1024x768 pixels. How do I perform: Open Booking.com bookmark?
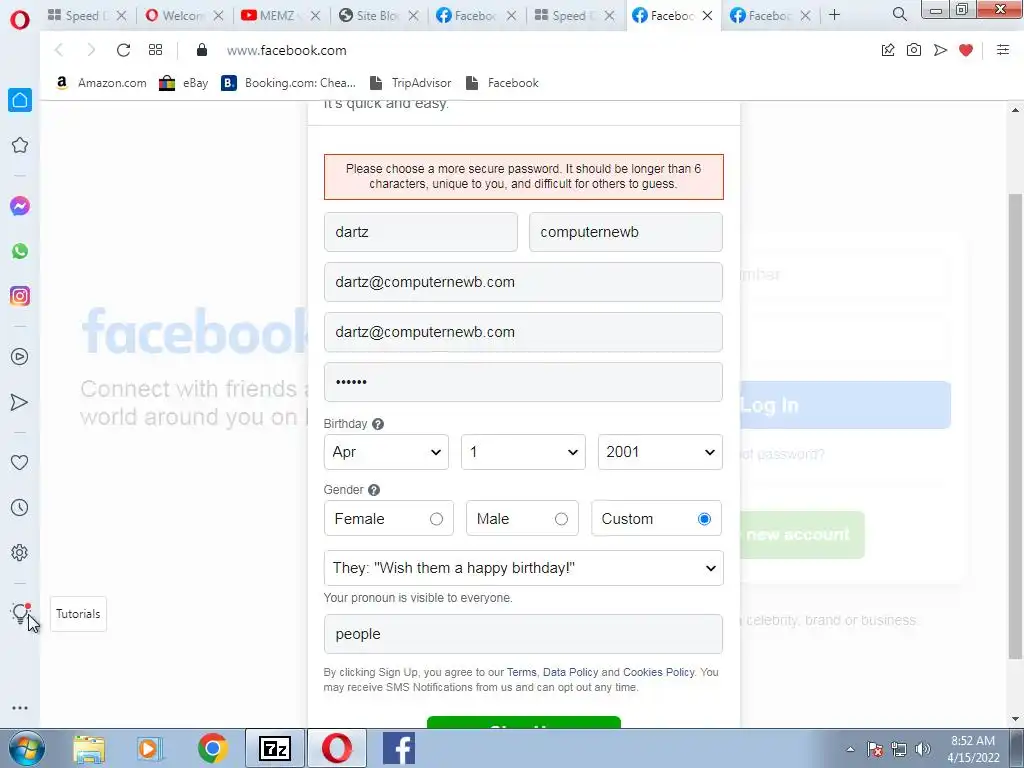[x=289, y=83]
